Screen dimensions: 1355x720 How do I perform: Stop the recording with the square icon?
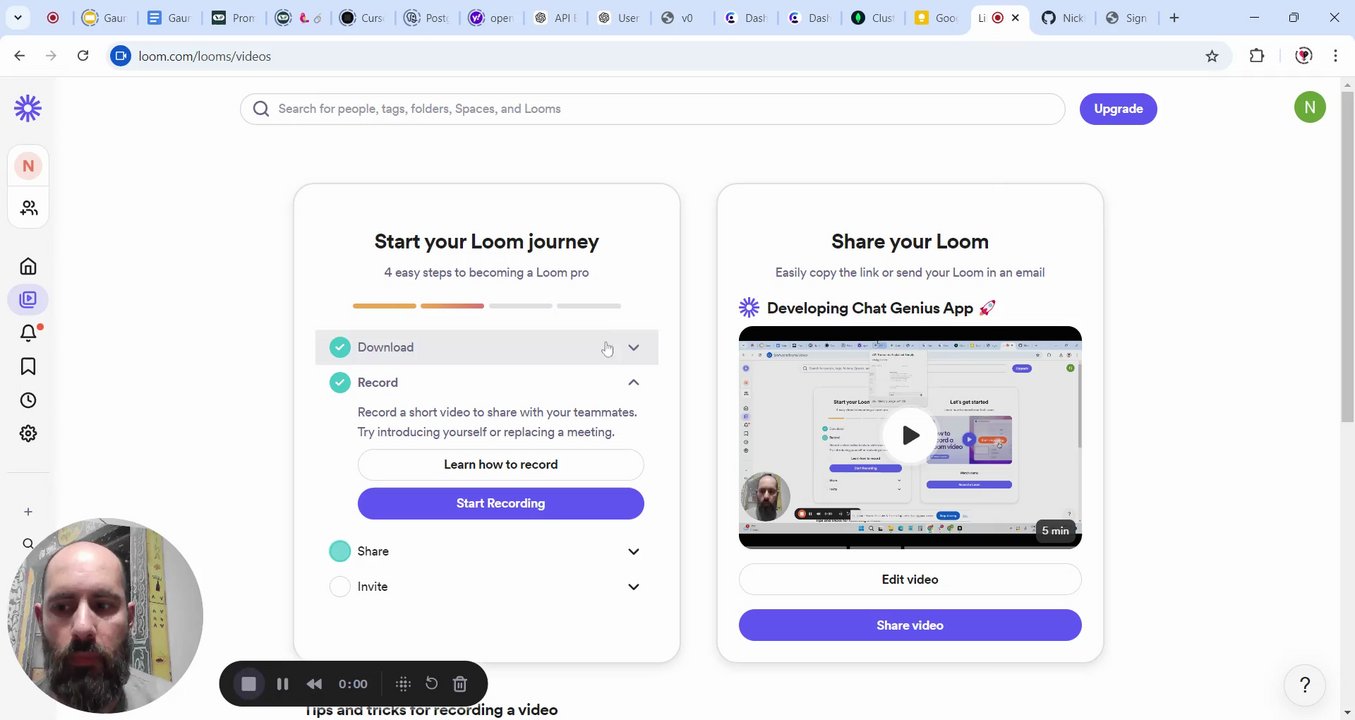point(249,684)
